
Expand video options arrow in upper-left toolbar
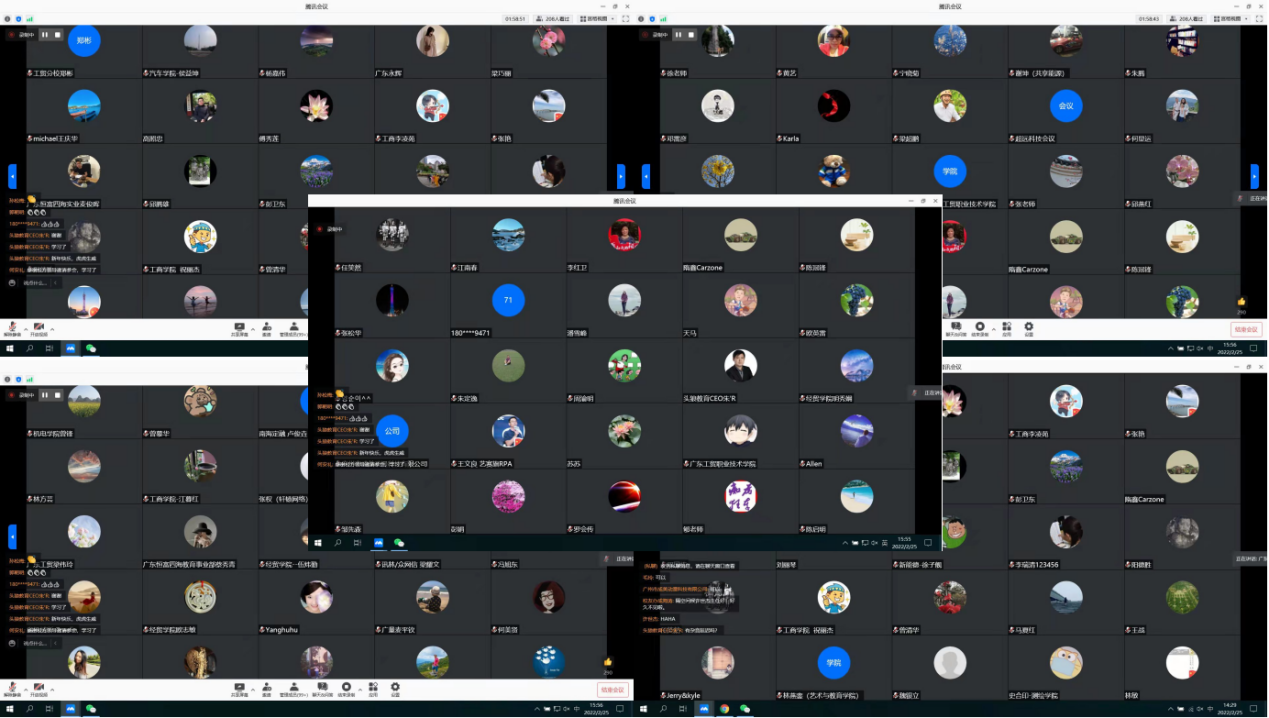click(53, 327)
